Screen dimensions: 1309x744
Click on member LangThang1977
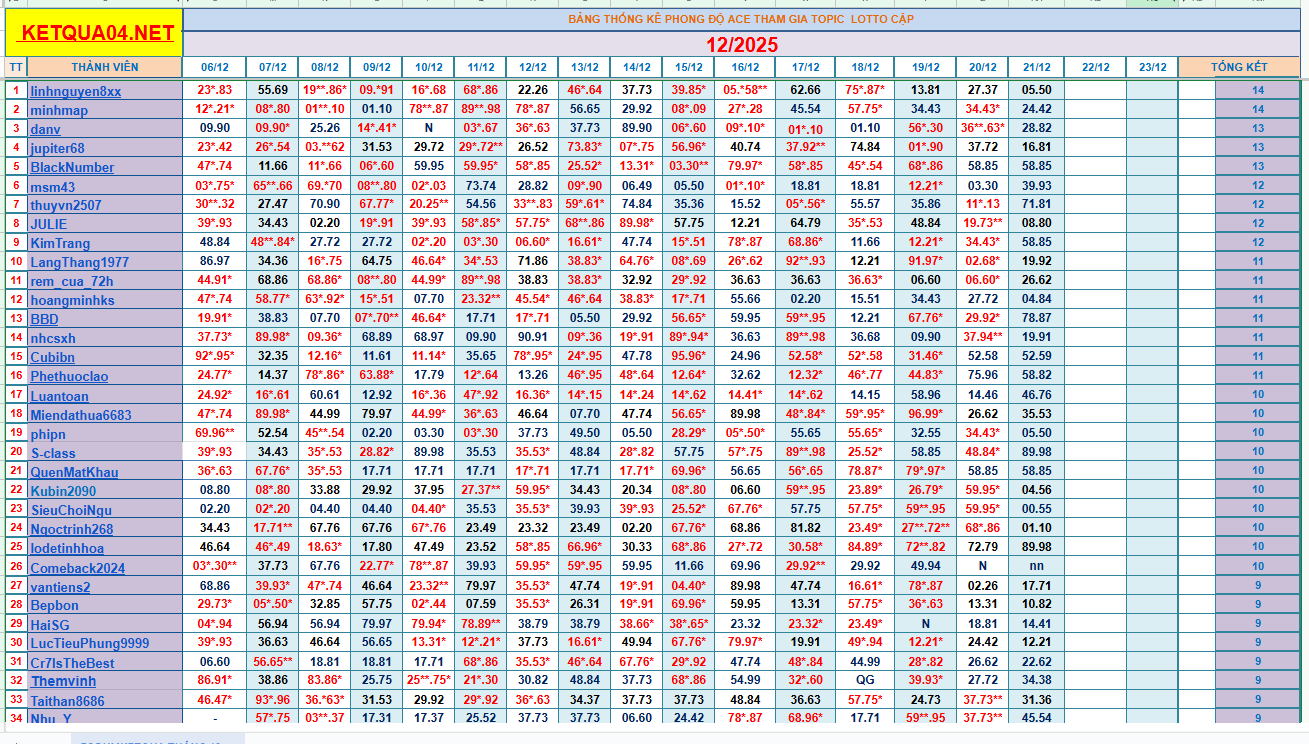(79, 262)
